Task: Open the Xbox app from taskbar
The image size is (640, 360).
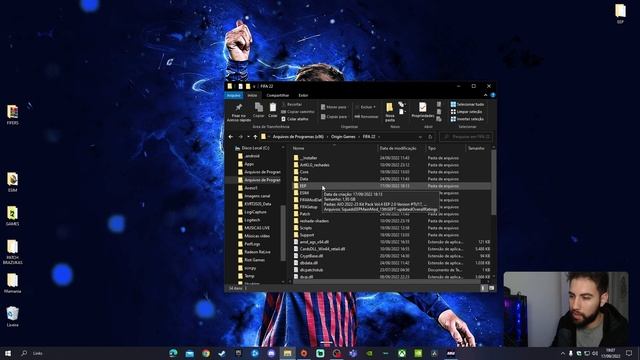Action: 402,353
